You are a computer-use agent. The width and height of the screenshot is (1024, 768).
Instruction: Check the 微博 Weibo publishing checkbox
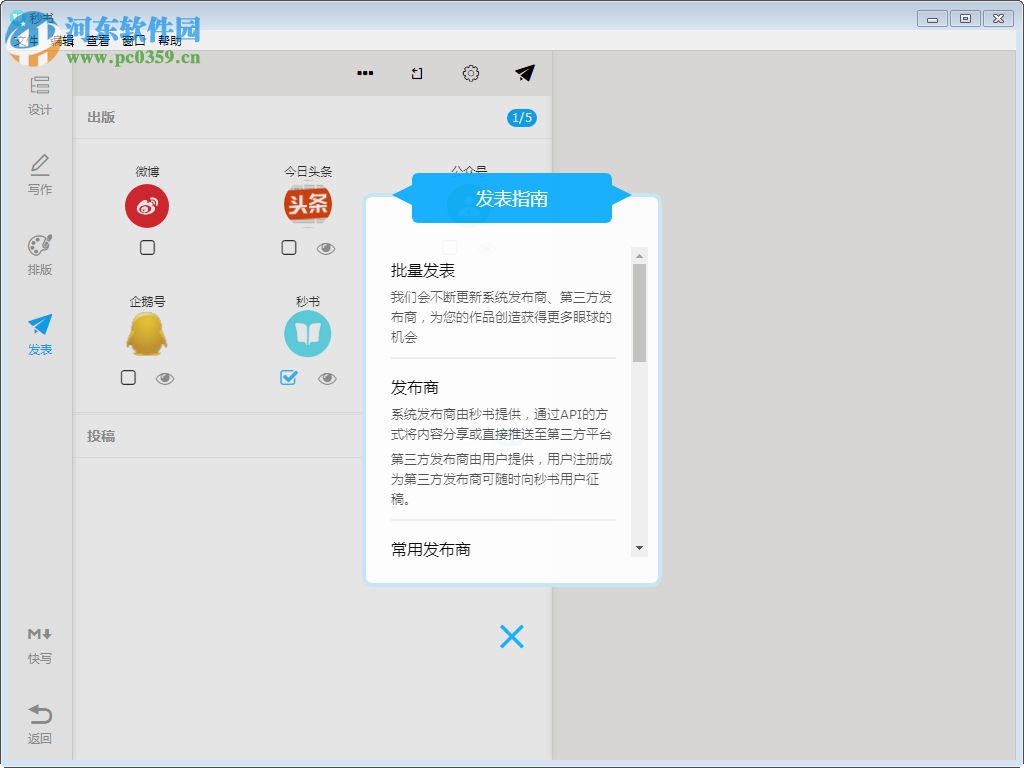(x=147, y=247)
